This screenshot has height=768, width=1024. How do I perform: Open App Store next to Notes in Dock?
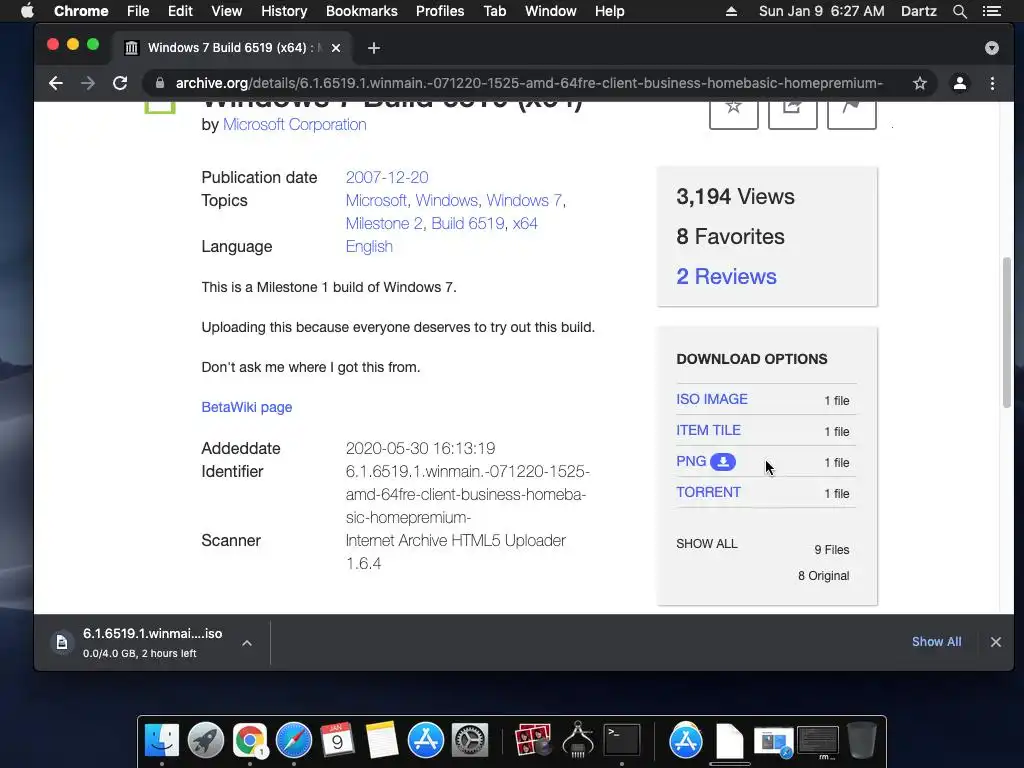tap(426, 741)
